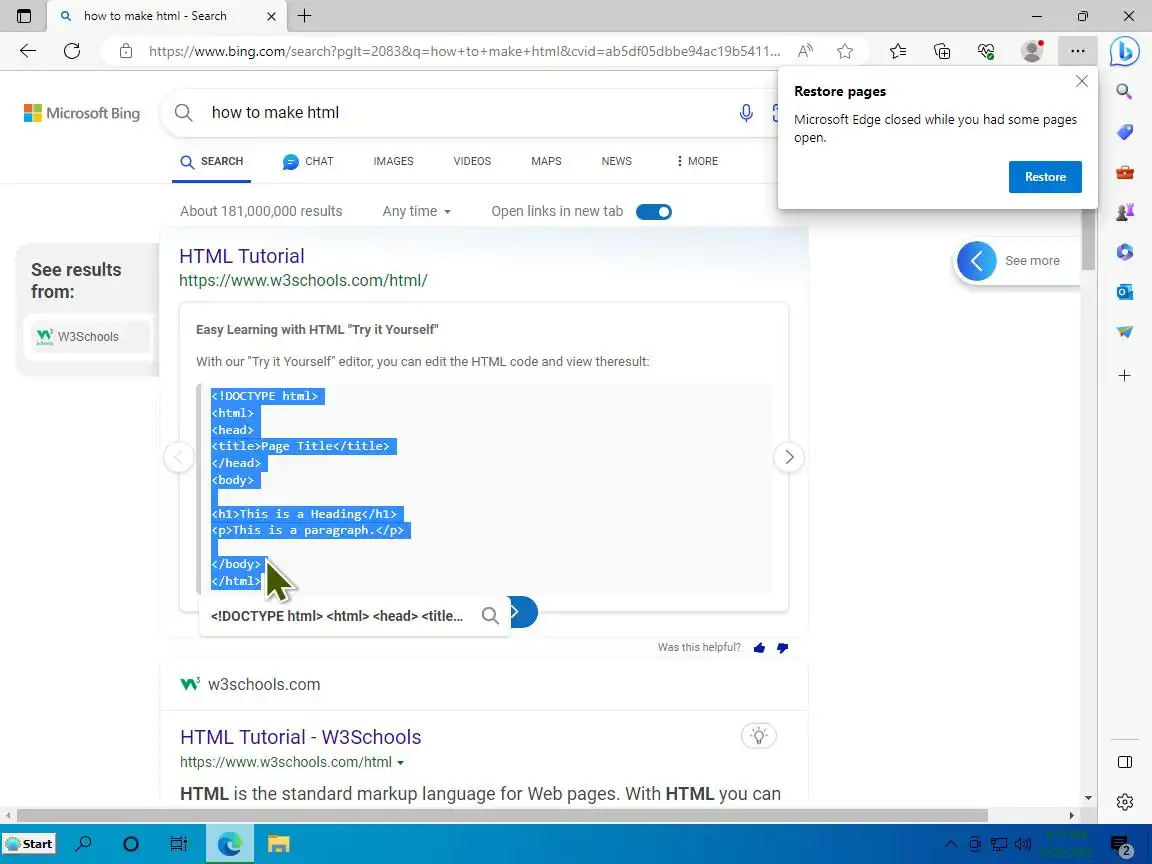Click the Restore pages button
This screenshot has height=864, width=1152.
point(1045,177)
